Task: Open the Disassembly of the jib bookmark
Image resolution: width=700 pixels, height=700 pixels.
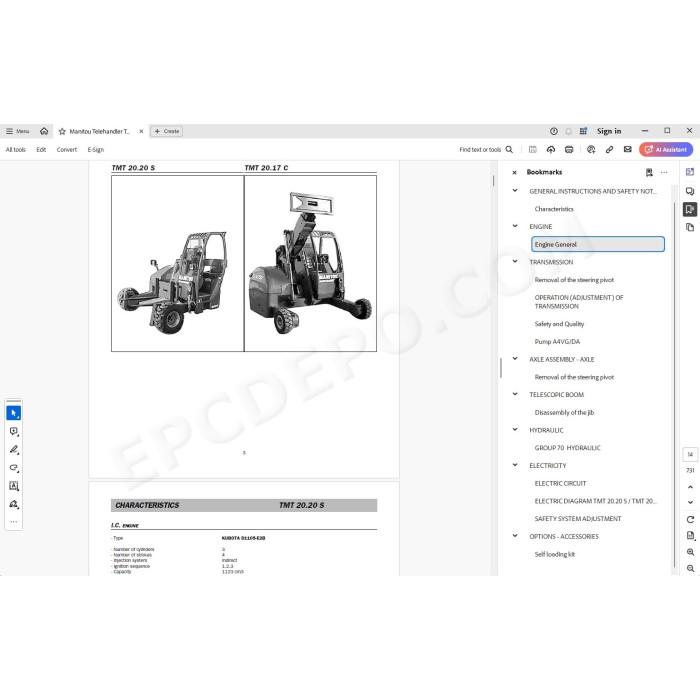Action: coord(564,412)
